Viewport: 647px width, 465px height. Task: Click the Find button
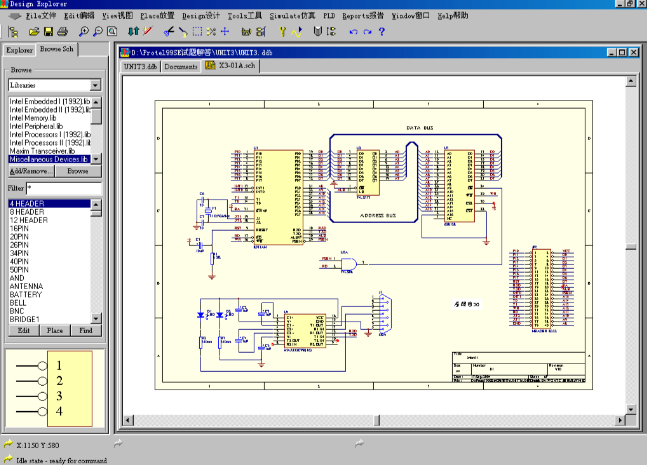[x=86, y=329]
